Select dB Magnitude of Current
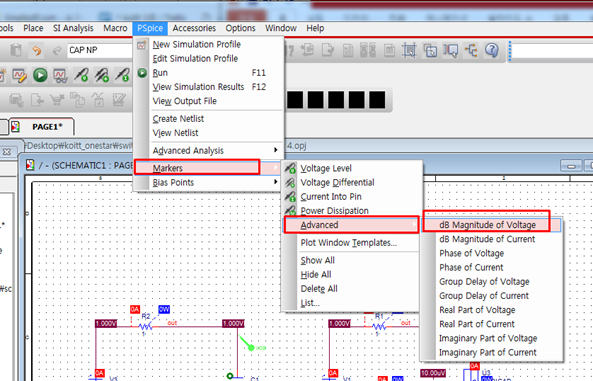The height and width of the screenshot is (381, 593). [x=487, y=239]
